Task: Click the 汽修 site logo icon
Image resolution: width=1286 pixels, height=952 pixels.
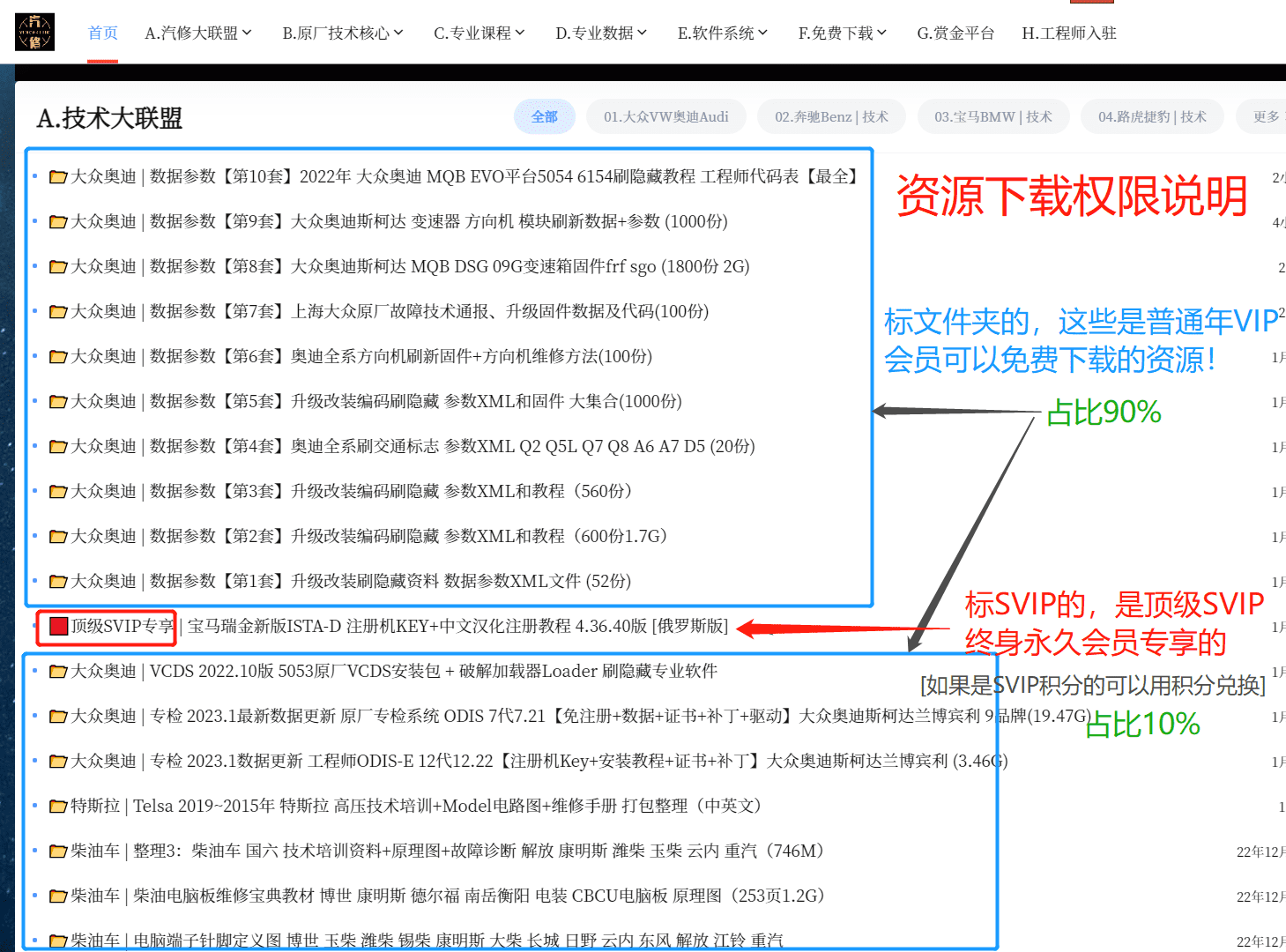Action: click(x=33, y=31)
